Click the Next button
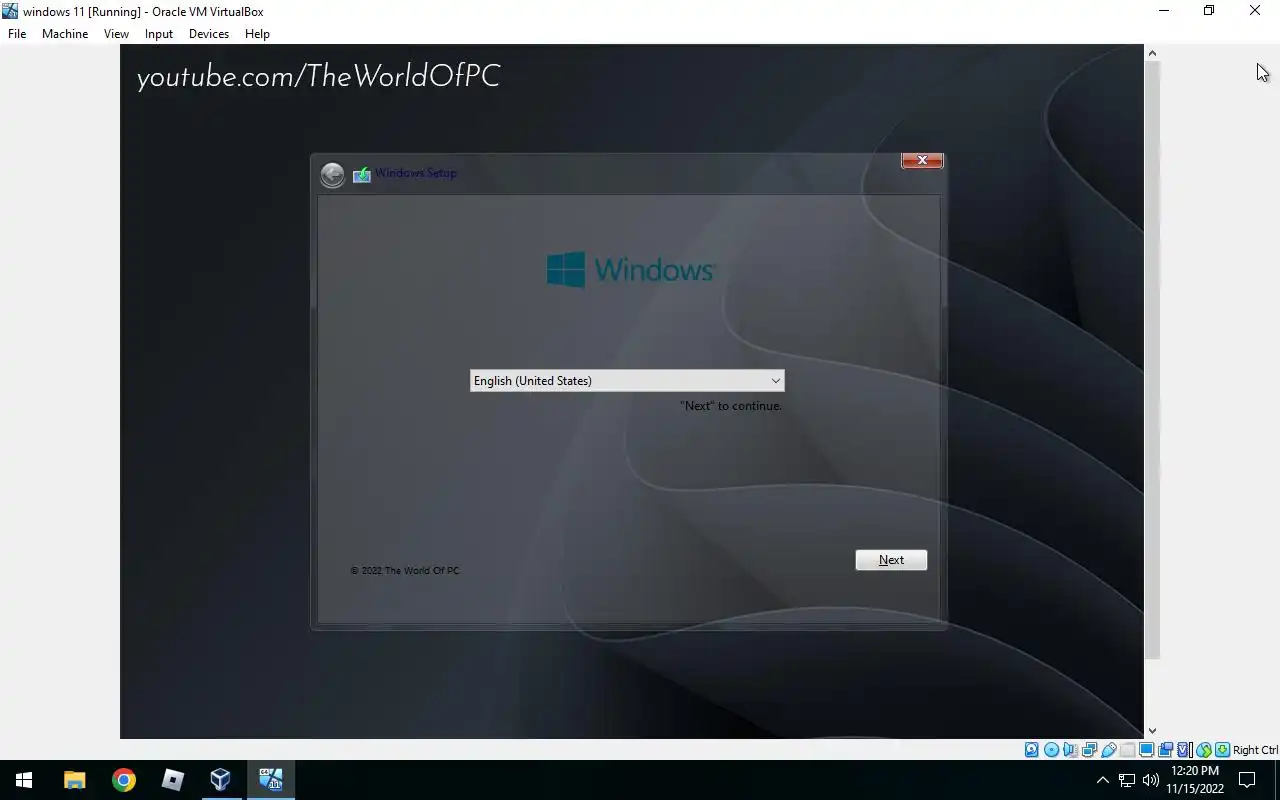1280x800 pixels. click(891, 560)
